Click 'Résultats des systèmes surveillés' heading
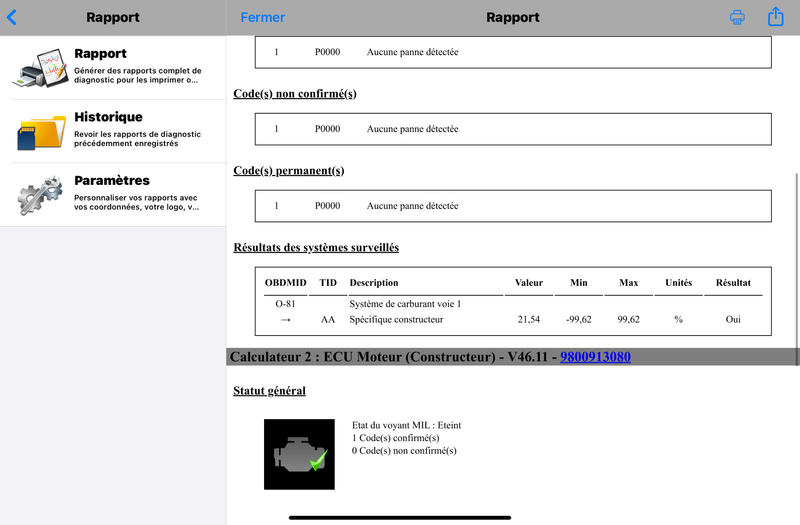The width and height of the screenshot is (800, 525). [316, 247]
